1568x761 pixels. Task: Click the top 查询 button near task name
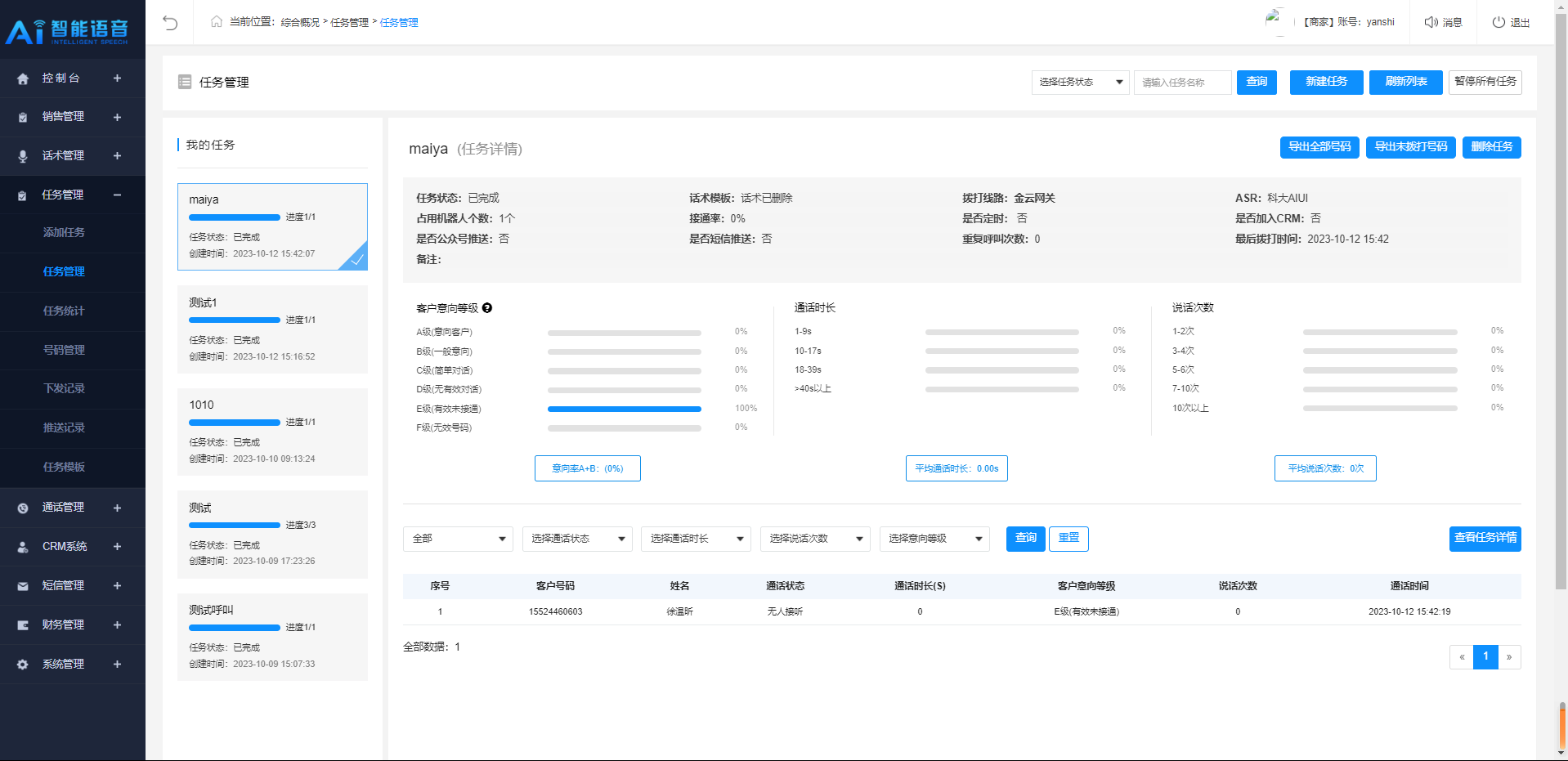1257,82
